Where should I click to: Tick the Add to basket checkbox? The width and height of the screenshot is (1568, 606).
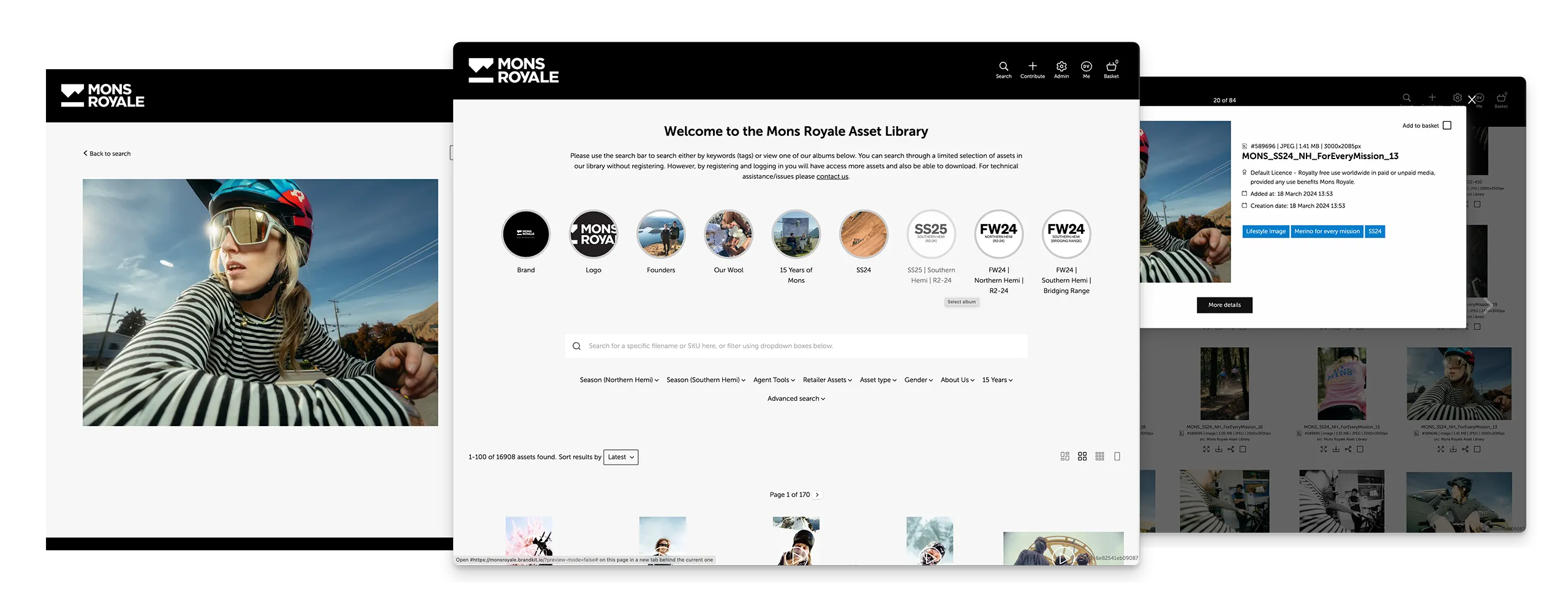point(1447,125)
